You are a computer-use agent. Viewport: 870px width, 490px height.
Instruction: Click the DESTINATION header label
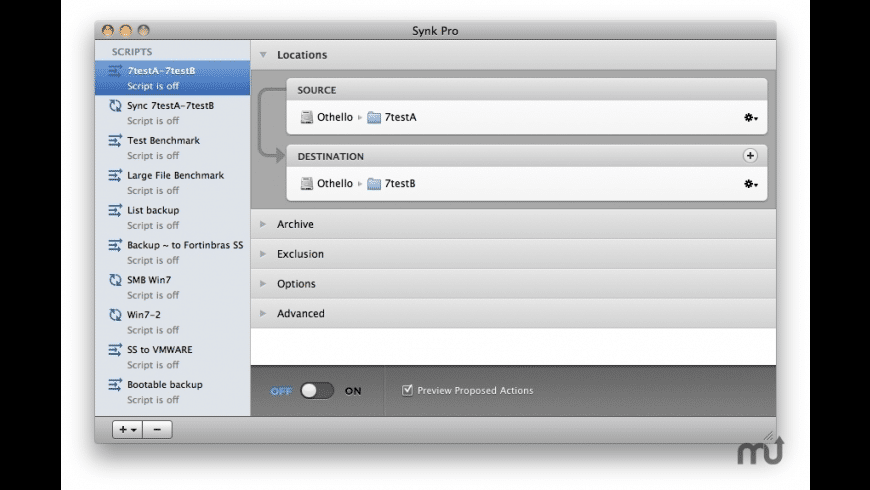coord(331,156)
